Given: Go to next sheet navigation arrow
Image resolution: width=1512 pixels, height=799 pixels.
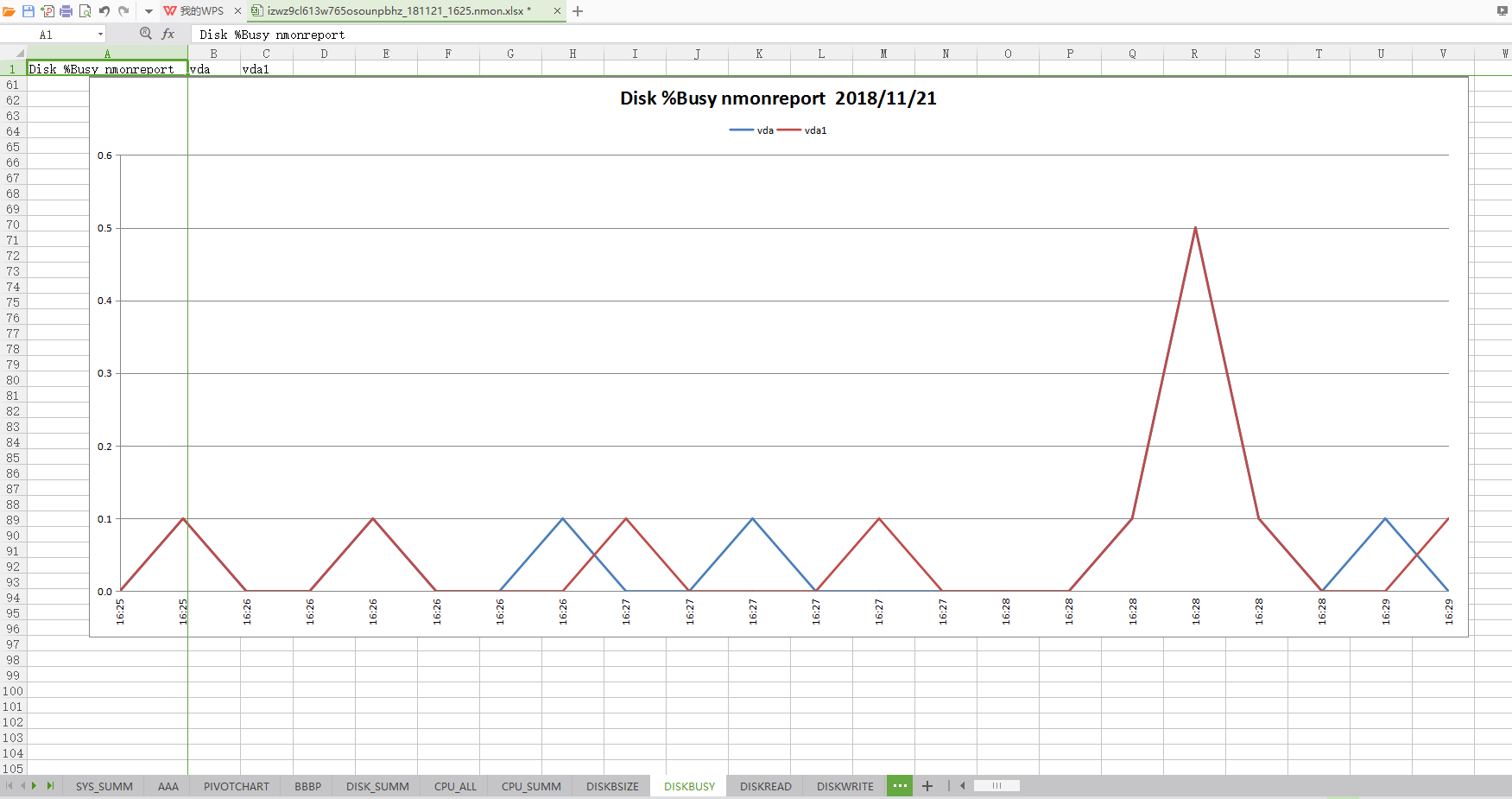Looking at the screenshot, I should [35, 786].
